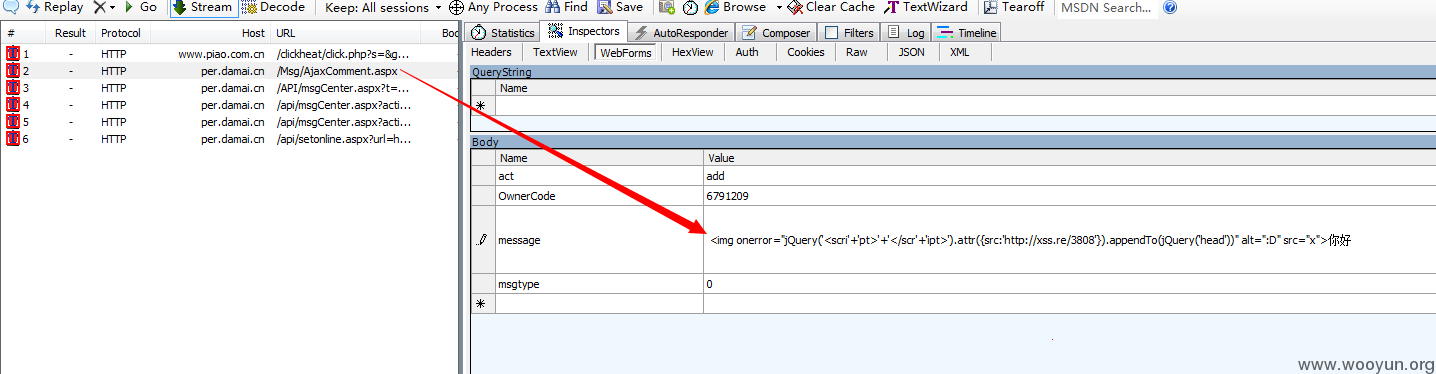This screenshot has width=1436, height=374.
Task: Select the Auth inspector tab
Action: click(747, 52)
